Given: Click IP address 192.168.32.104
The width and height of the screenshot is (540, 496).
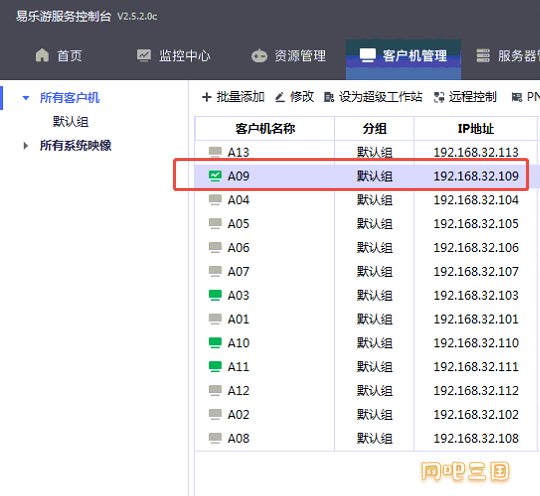Looking at the screenshot, I should point(476,200).
